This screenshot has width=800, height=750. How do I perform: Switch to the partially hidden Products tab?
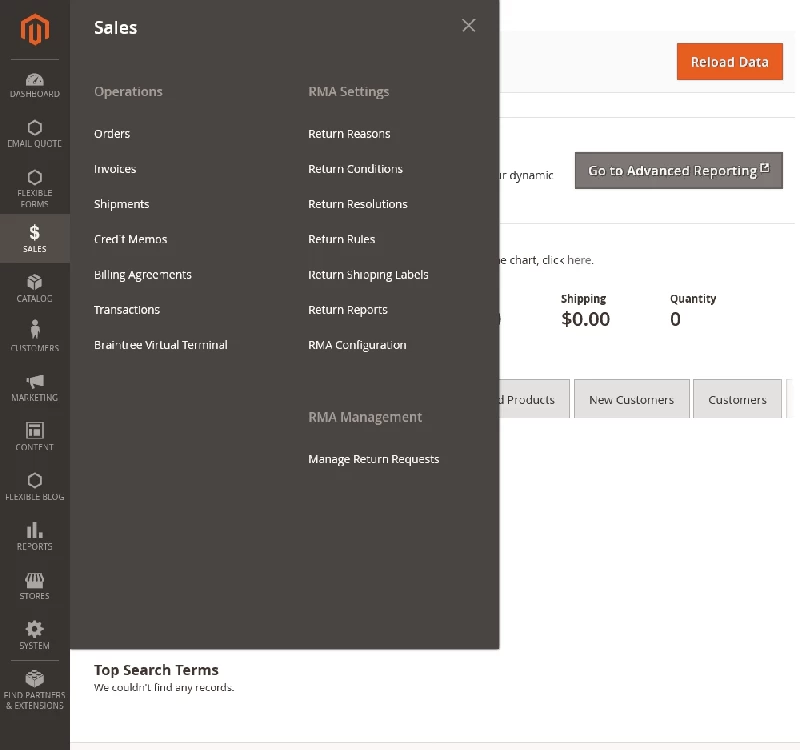(x=534, y=399)
